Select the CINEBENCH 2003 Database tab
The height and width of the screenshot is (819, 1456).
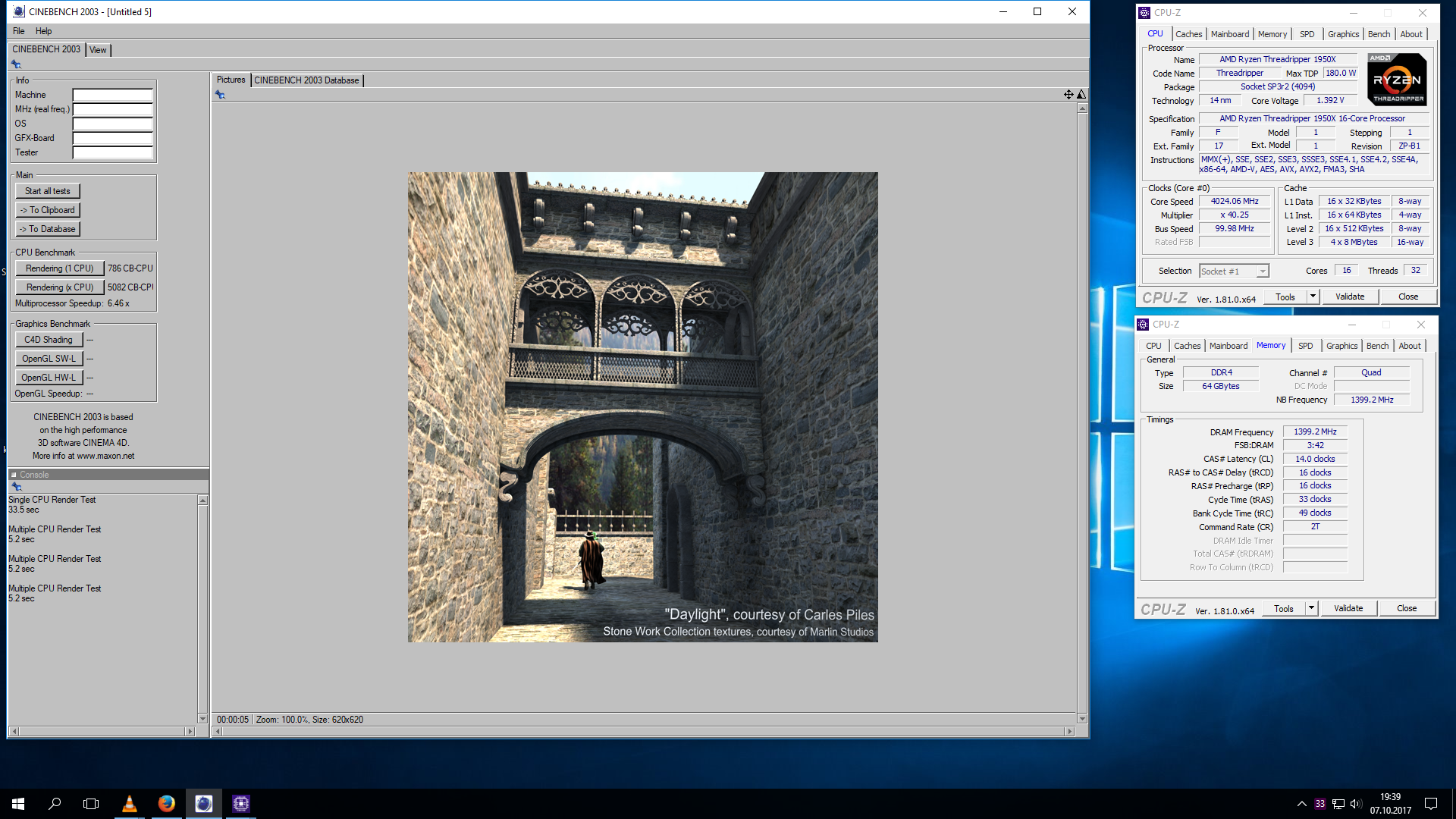point(306,80)
